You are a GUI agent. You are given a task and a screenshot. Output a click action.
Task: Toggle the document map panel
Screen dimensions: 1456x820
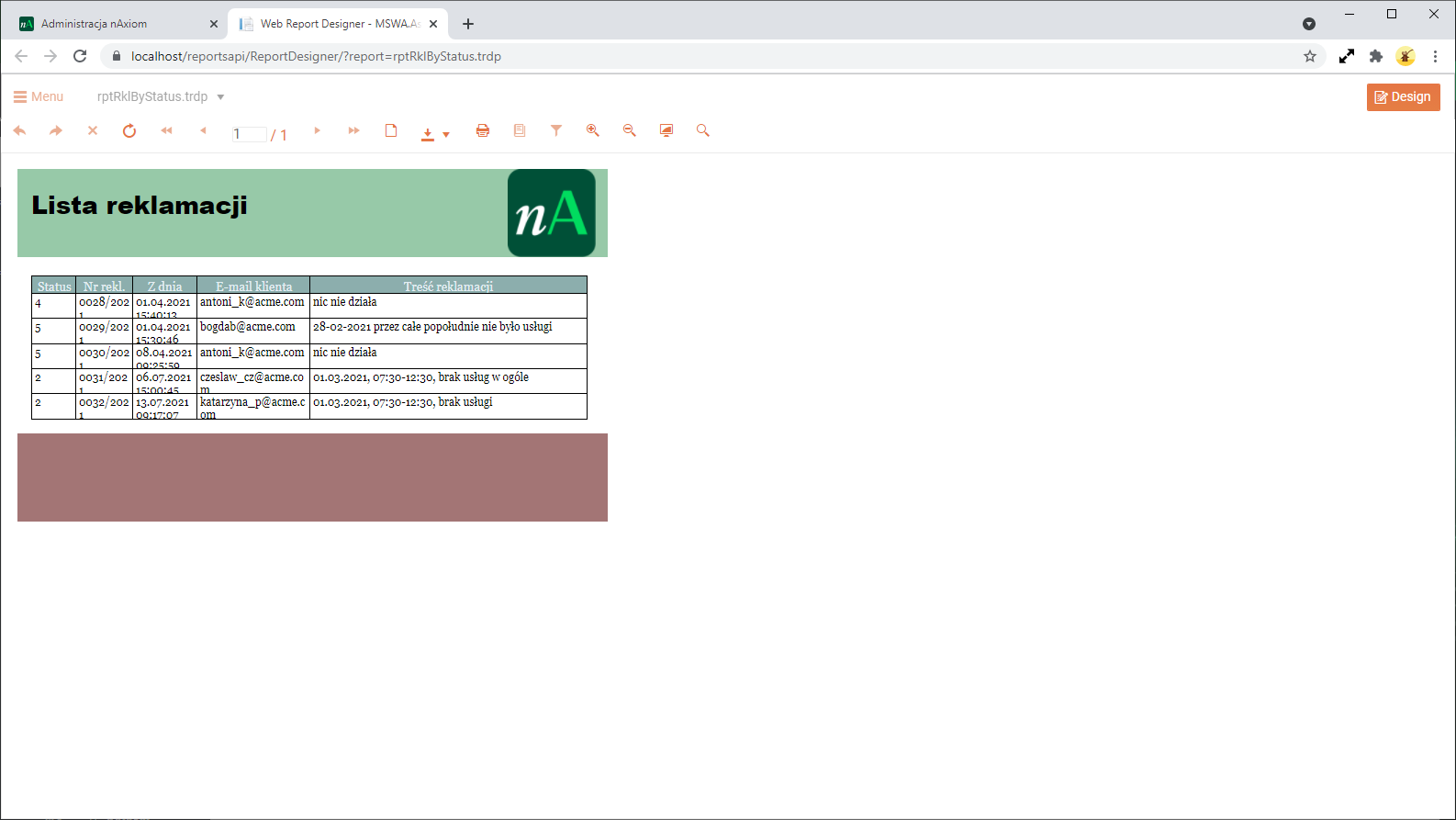click(x=520, y=131)
